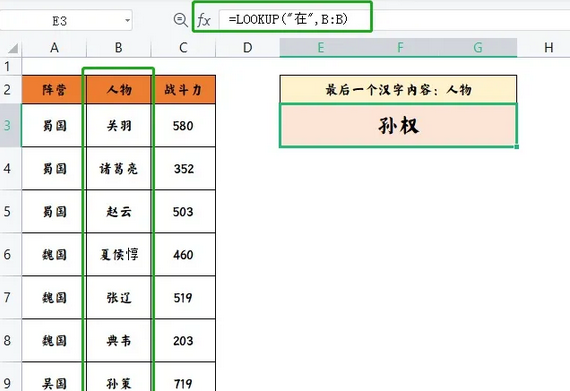Click the value 352 cell
This screenshot has height=391, width=570.
coord(183,168)
